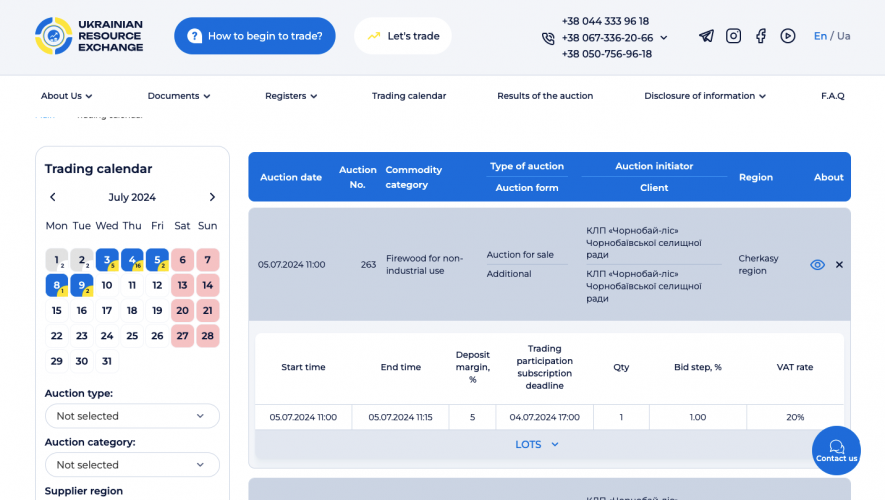The width and height of the screenshot is (885, 500).
Task: Select July 5 in calendar
Action: (157, 260)
